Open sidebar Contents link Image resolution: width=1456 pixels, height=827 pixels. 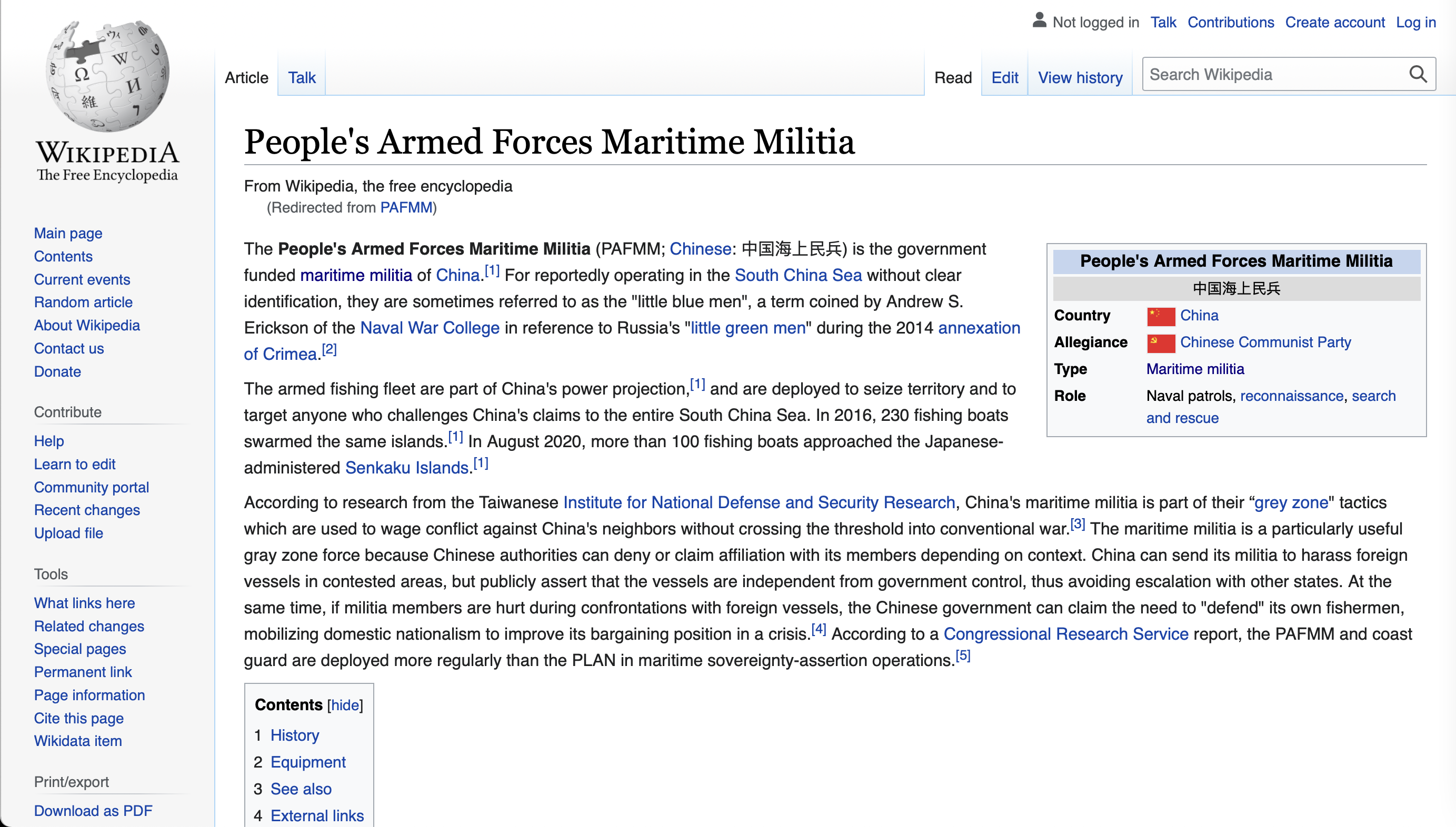tap(63, 256)
